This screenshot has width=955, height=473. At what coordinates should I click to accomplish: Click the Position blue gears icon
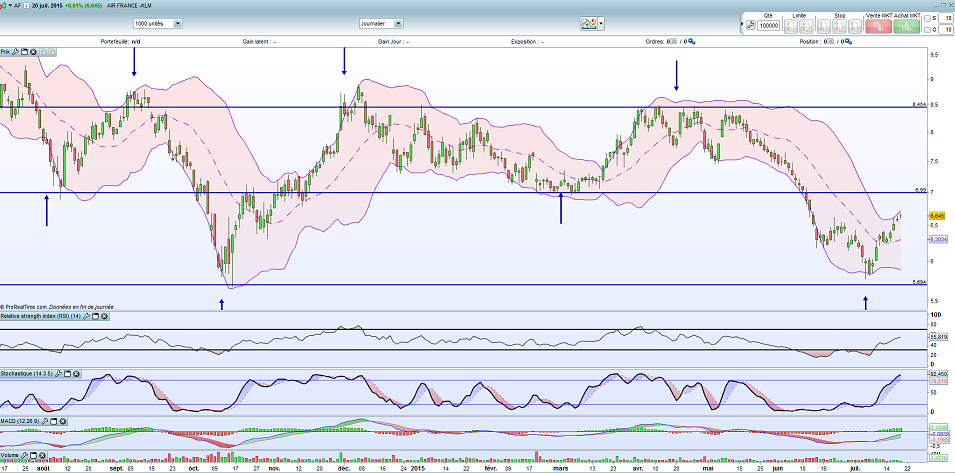[x=848, y=42]
